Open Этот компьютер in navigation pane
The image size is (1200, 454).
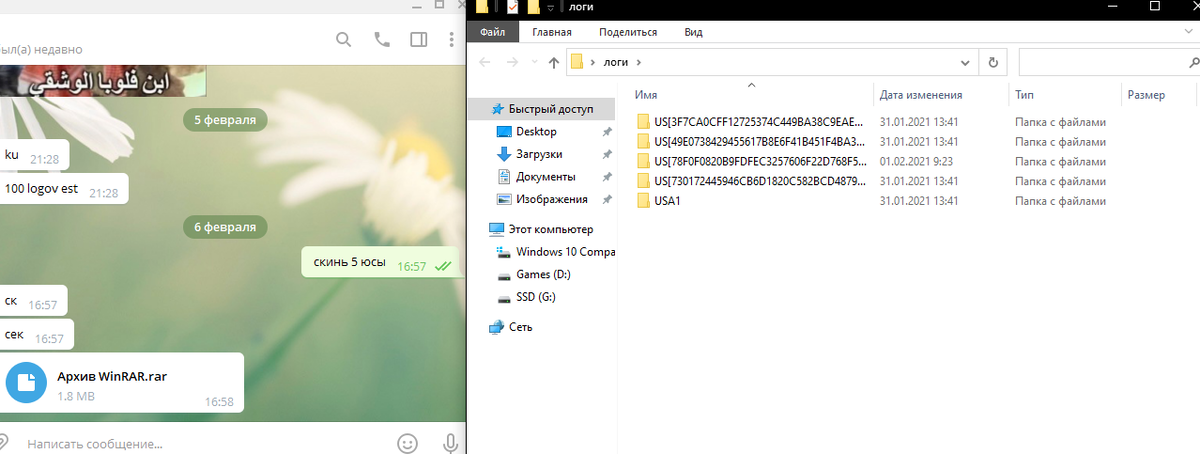550,229
